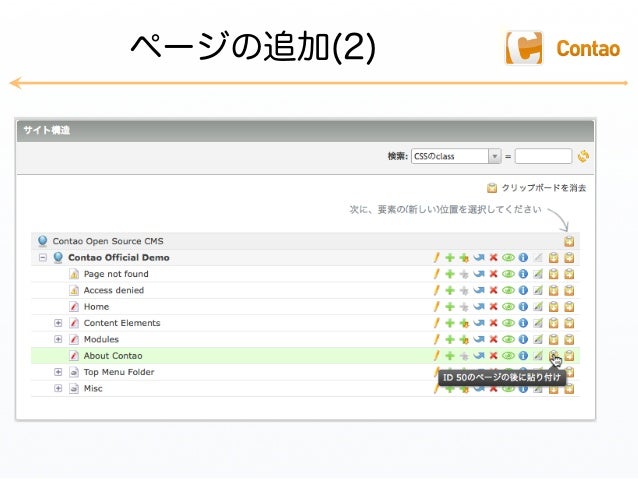The height and width of the screenshot is (479, 638).
Task: Edit the Home page settings
Action: [x=437, y=306]
